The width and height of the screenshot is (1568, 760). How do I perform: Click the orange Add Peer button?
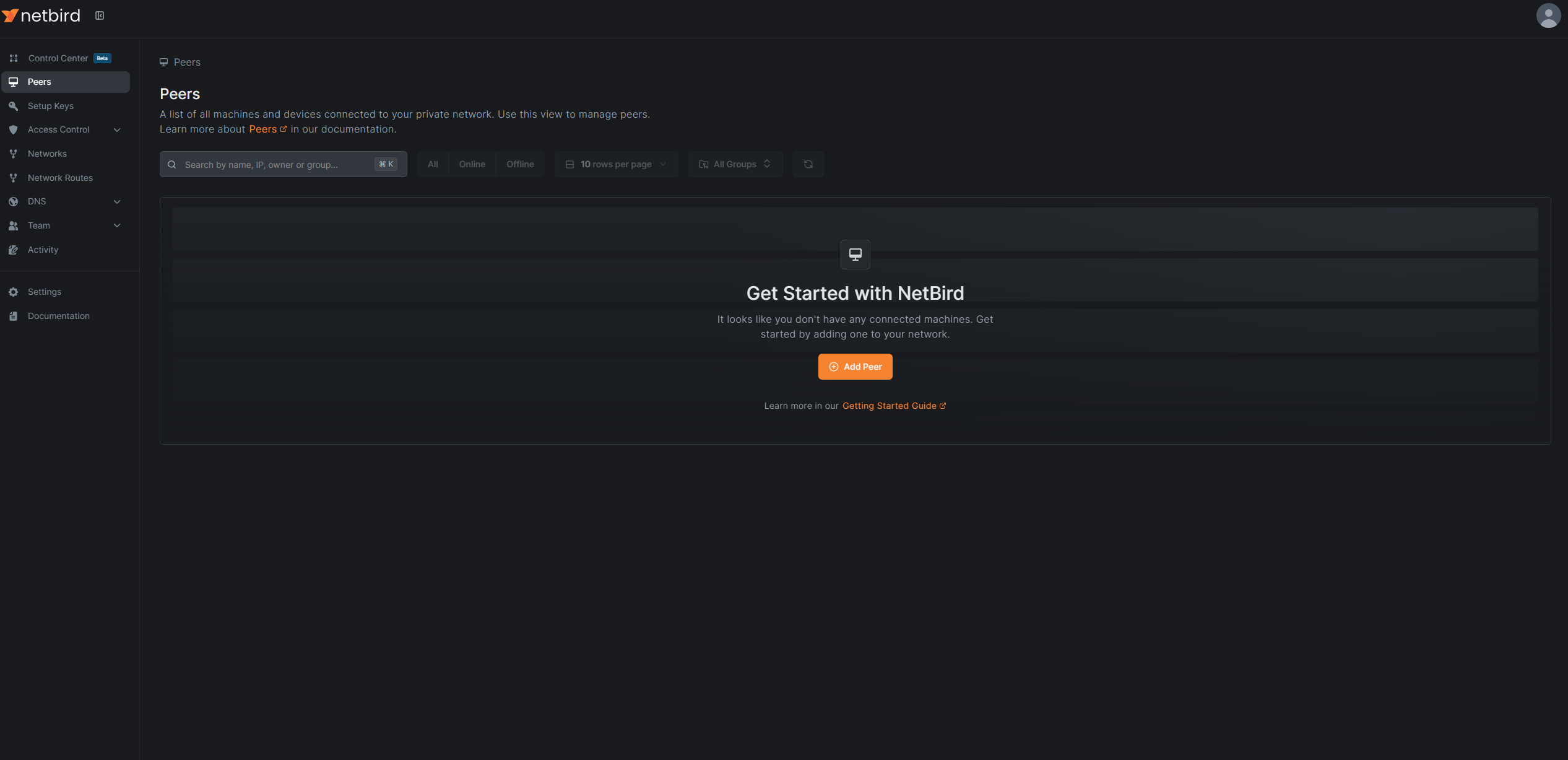(x=855, y=367)
